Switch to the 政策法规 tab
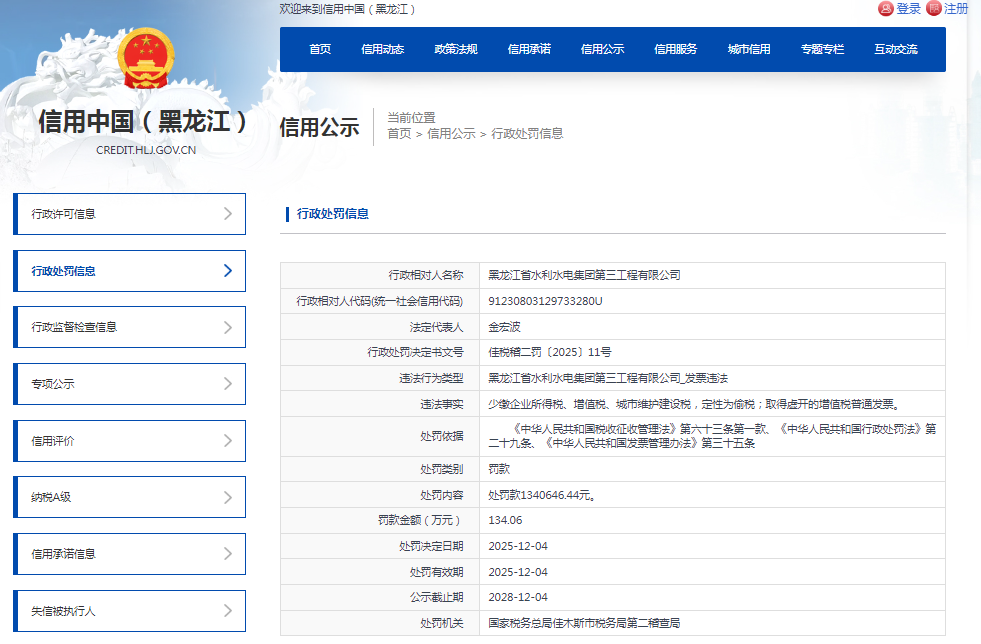This screenshot has height=644, width=981. pyautogui.click(x=456, y=48)
